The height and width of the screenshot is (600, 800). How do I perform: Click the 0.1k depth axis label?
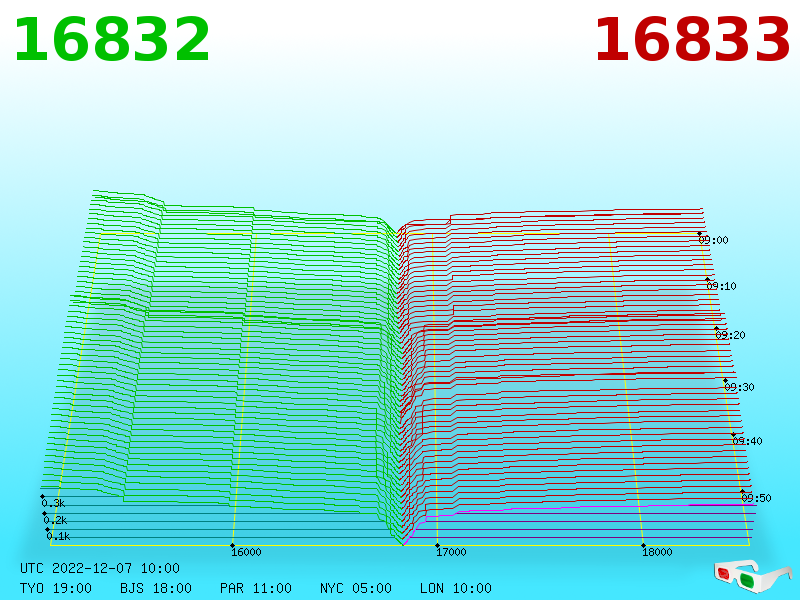point(58,536)
